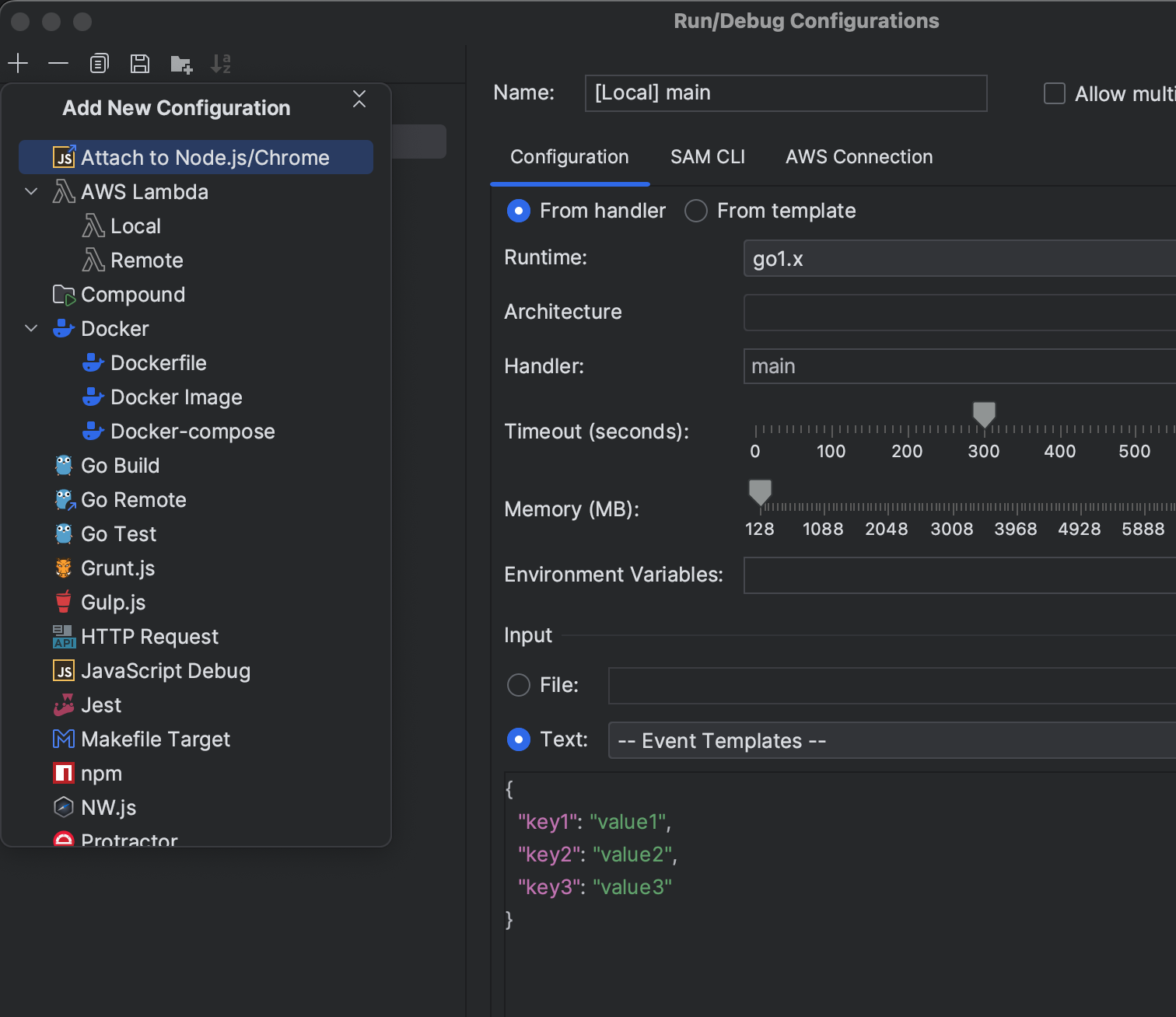Click the Docker-compose whale icon

[x=93, y=431]
